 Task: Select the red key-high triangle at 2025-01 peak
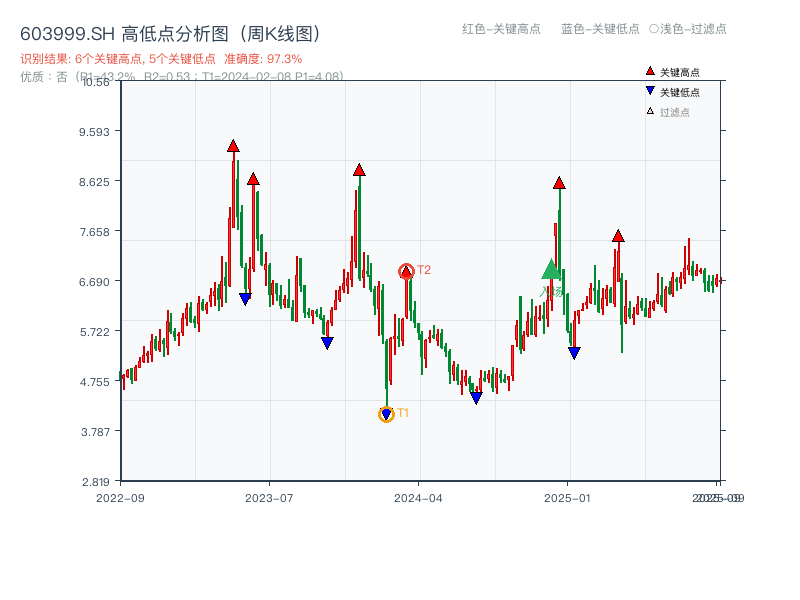point(559,184)
